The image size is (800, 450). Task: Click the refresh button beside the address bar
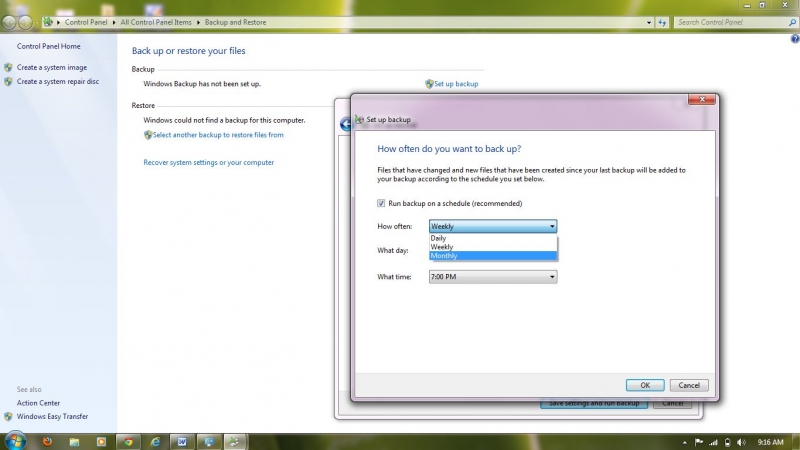(662, 21)
